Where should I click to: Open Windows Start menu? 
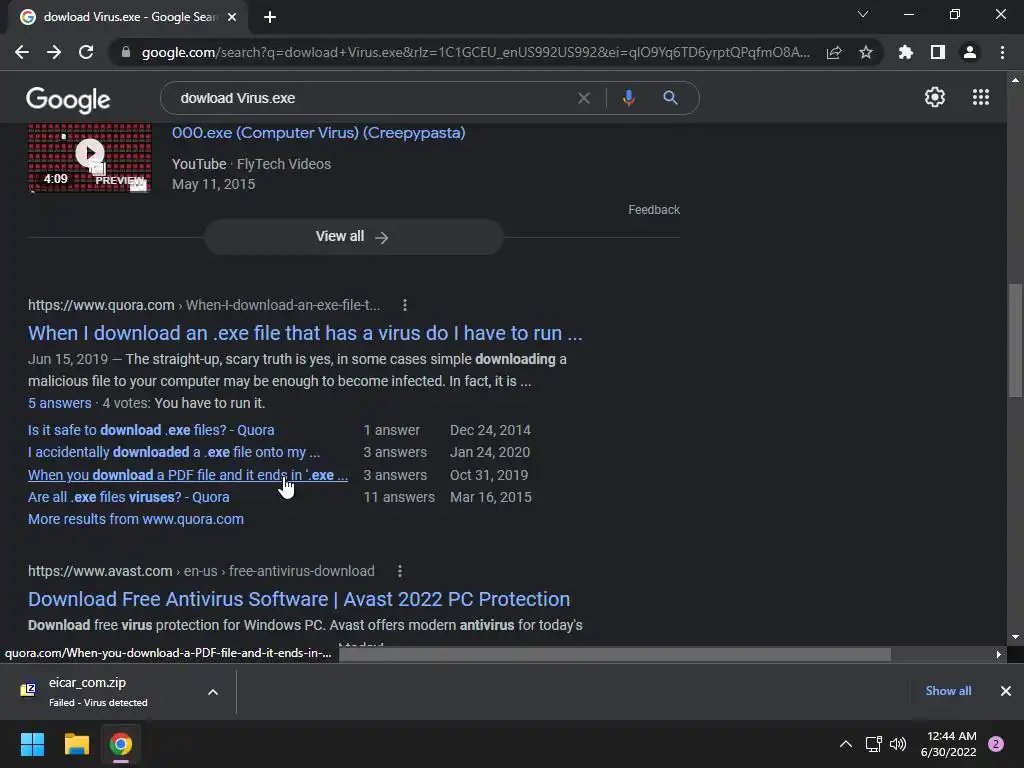(32, 744)
